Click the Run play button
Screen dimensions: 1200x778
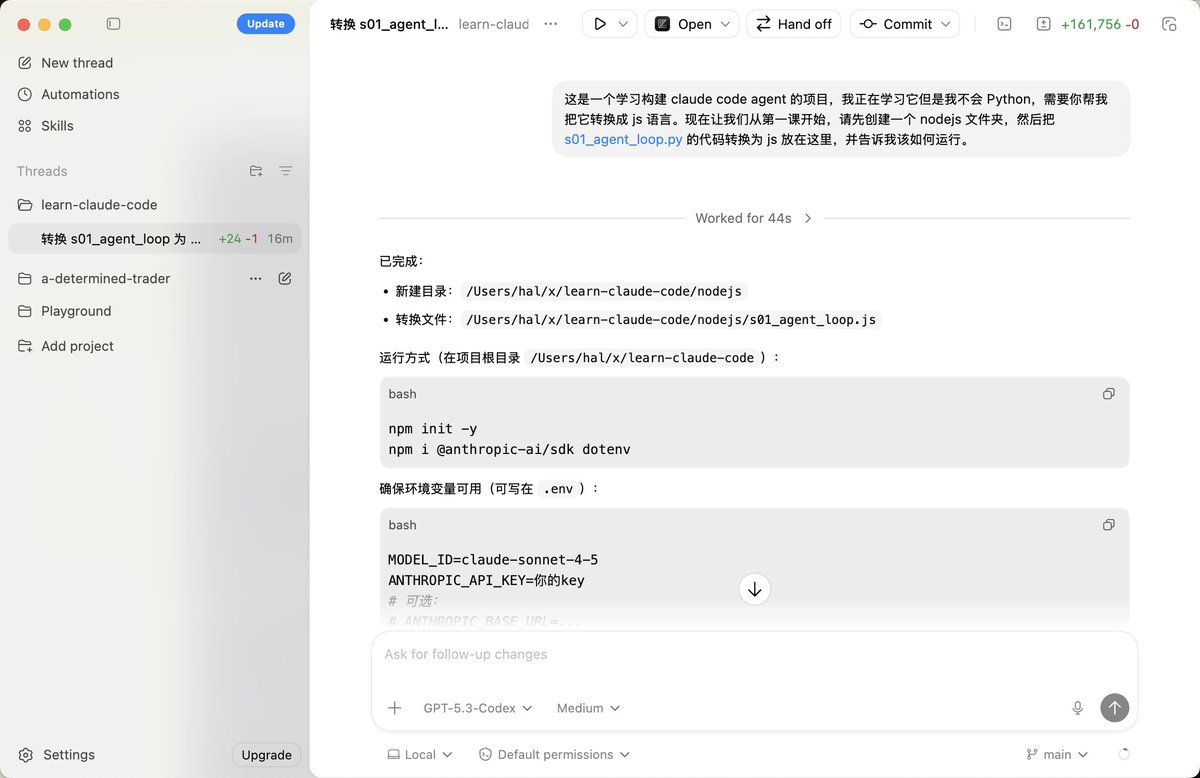coord(600,24)
